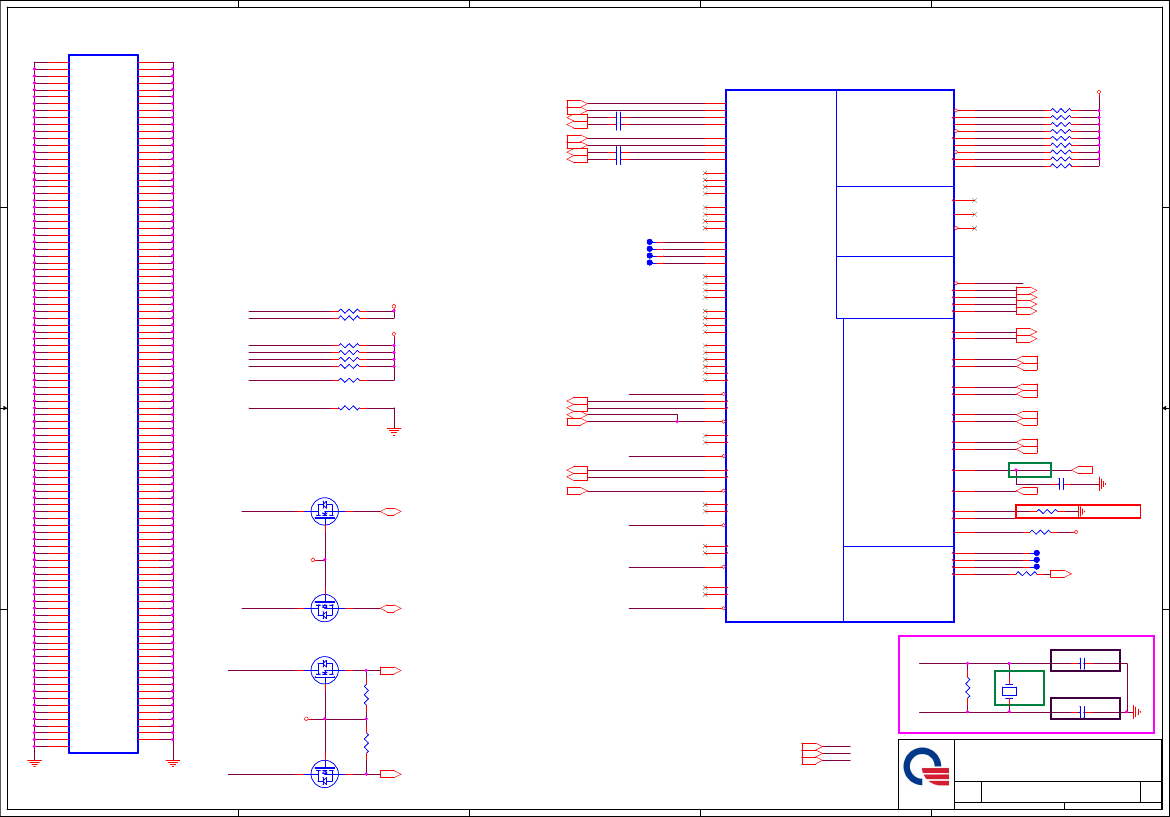1170x817 pixels.
Task: Click ground symbol under connector's left pin column
Action: pos(34,763)
